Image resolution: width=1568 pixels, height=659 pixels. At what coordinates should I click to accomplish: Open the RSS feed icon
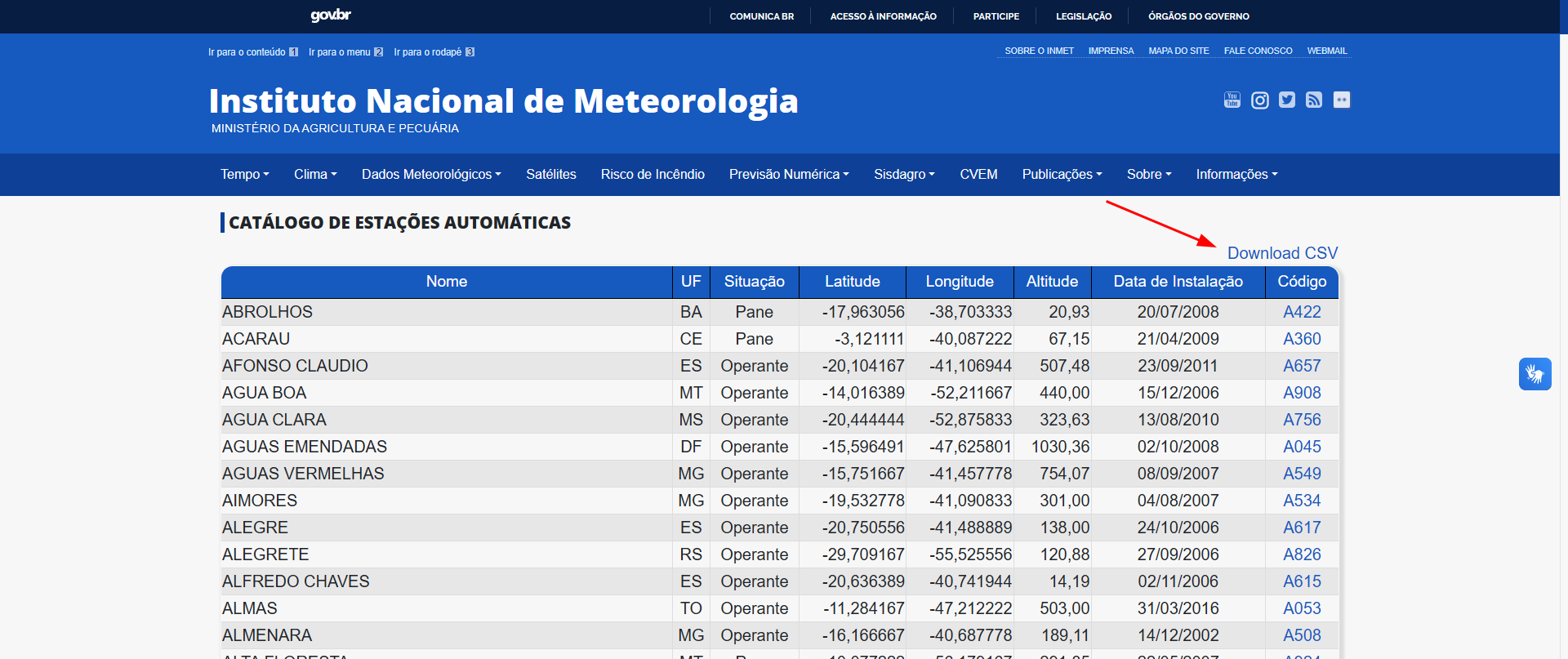tap(1314, 100)
